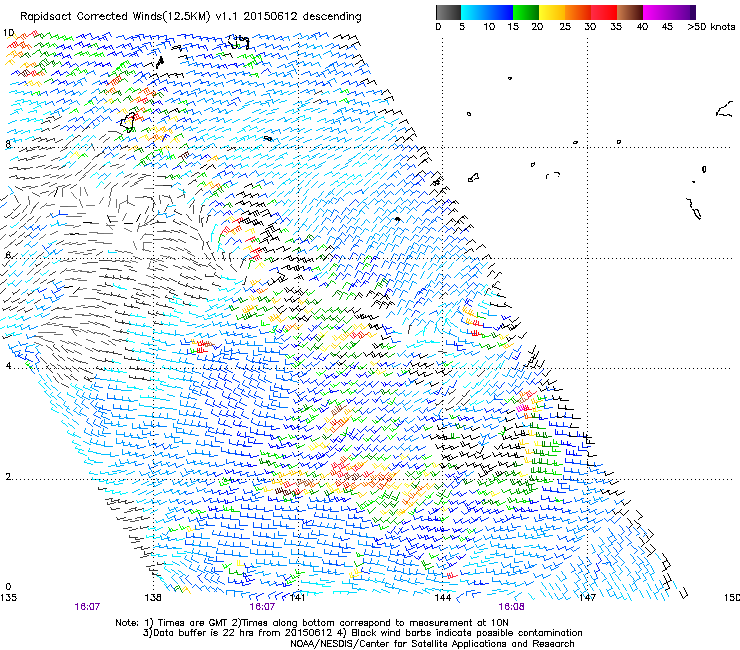Click the longitude label '141' at bottom
This screenshot has width=740, height=650.
297,598
